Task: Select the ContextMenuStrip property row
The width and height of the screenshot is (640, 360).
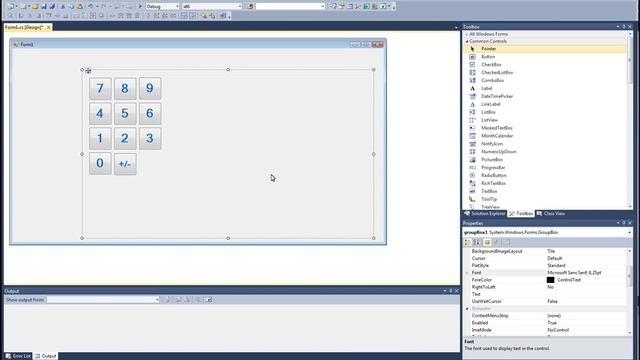Action: click(x=546, y=316)
